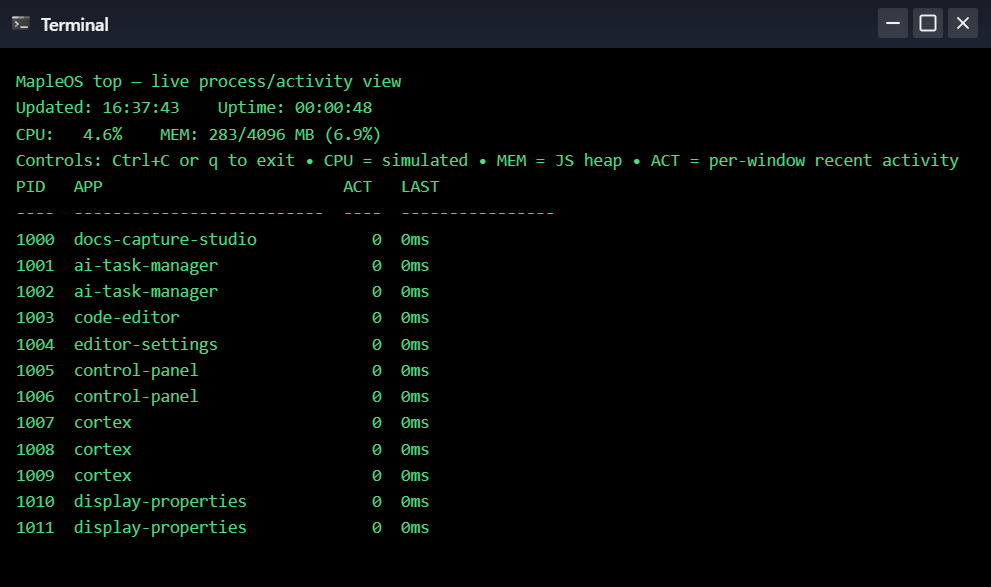Click PID 1011 display-properties row
Screen dimensions: 991x587
(222, 528)
